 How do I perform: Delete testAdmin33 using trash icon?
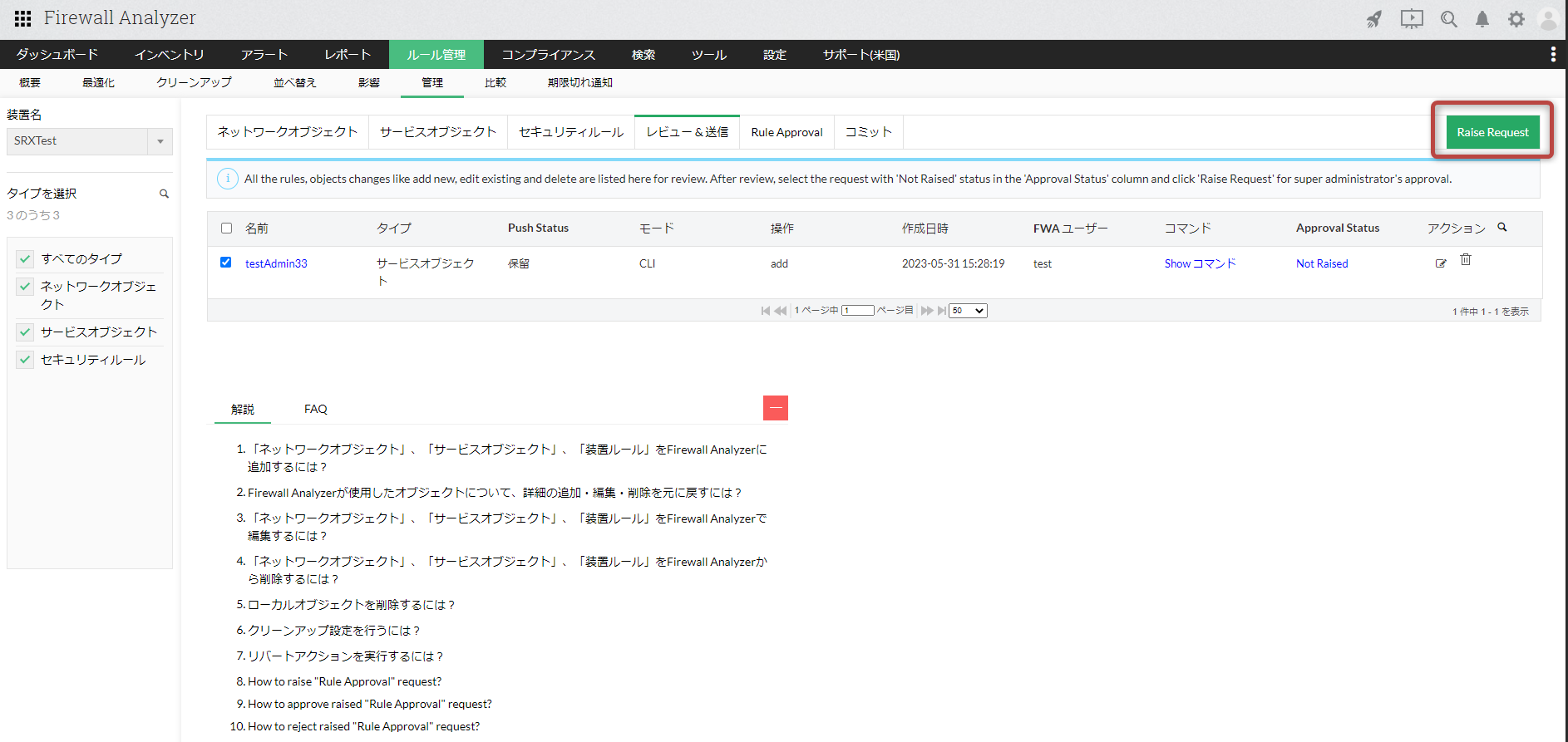1466,260
